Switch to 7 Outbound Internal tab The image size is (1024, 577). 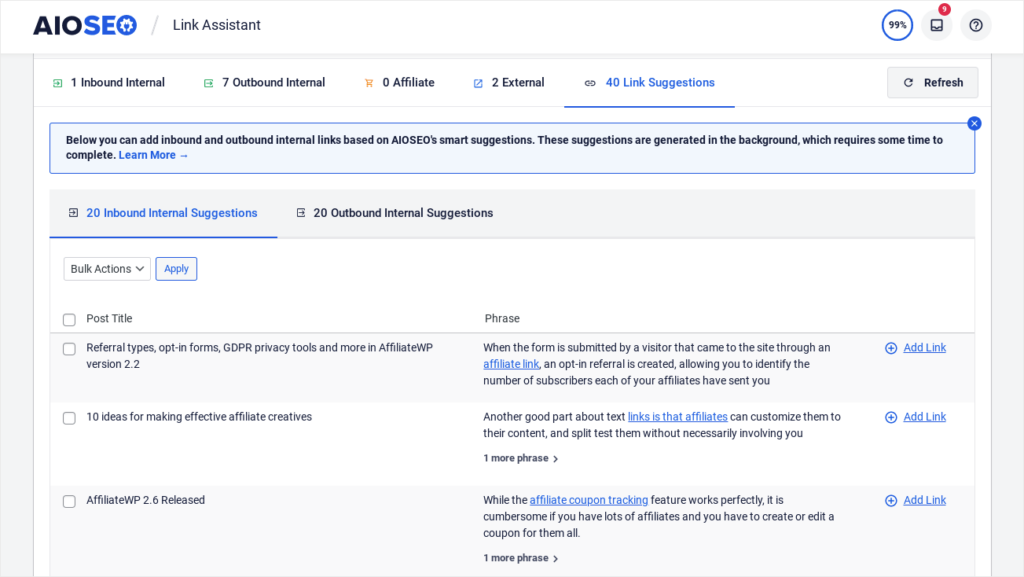264,83
